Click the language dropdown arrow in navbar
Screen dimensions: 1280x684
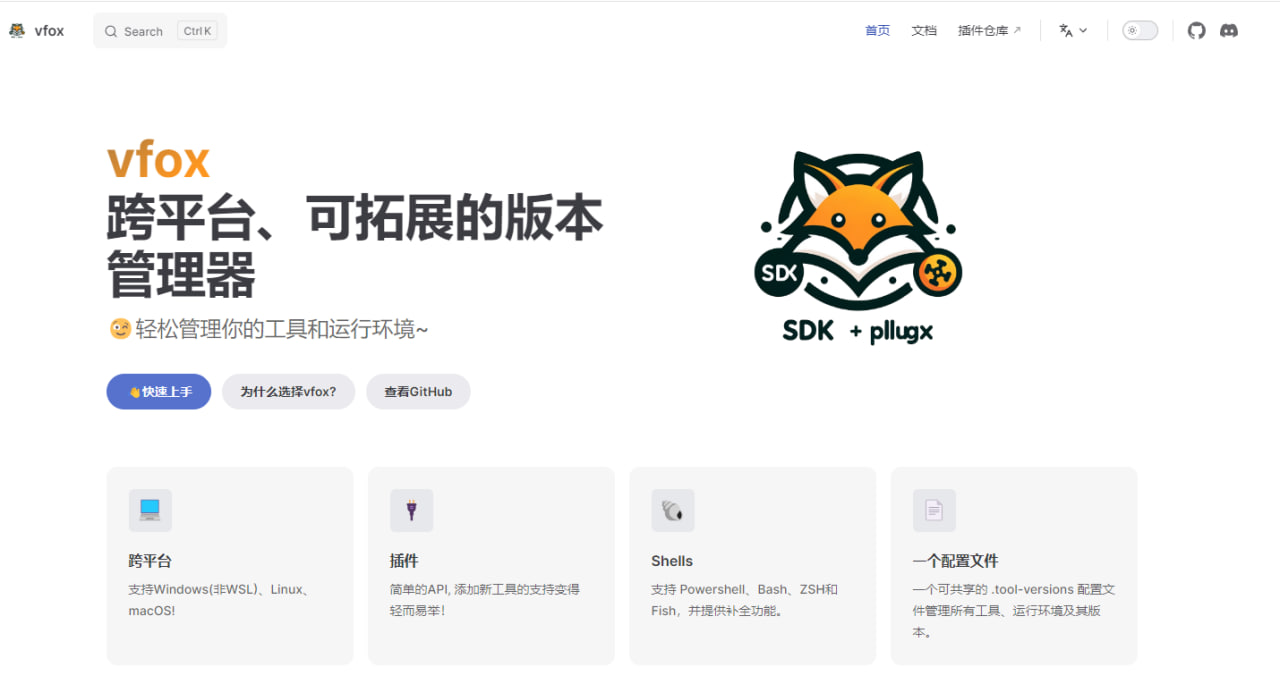pyautogui.click(x=1083, y=30)
